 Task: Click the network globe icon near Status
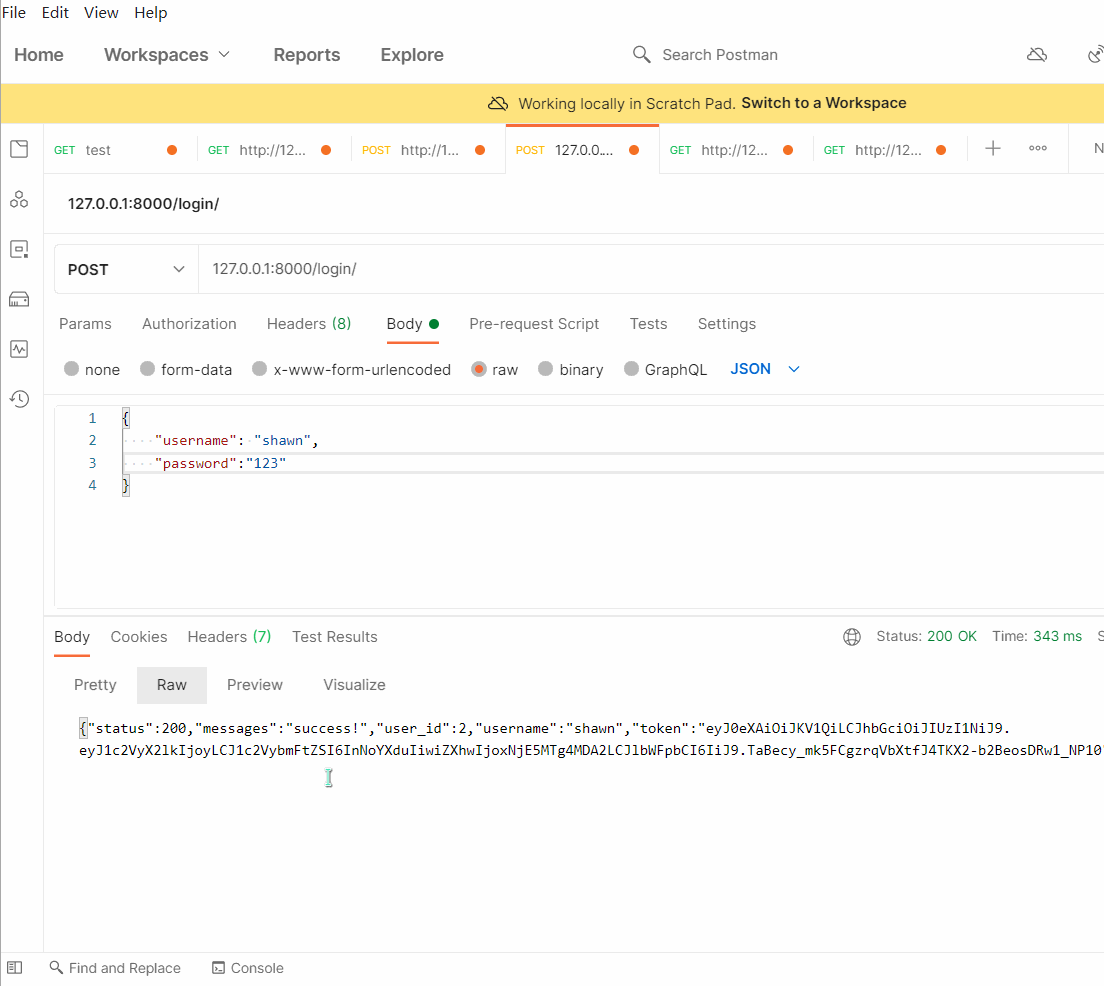tap(852, 637)
